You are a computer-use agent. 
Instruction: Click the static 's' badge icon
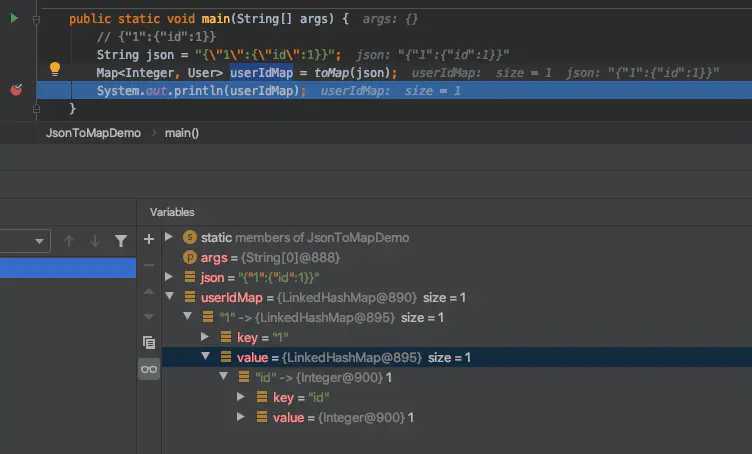190,237
